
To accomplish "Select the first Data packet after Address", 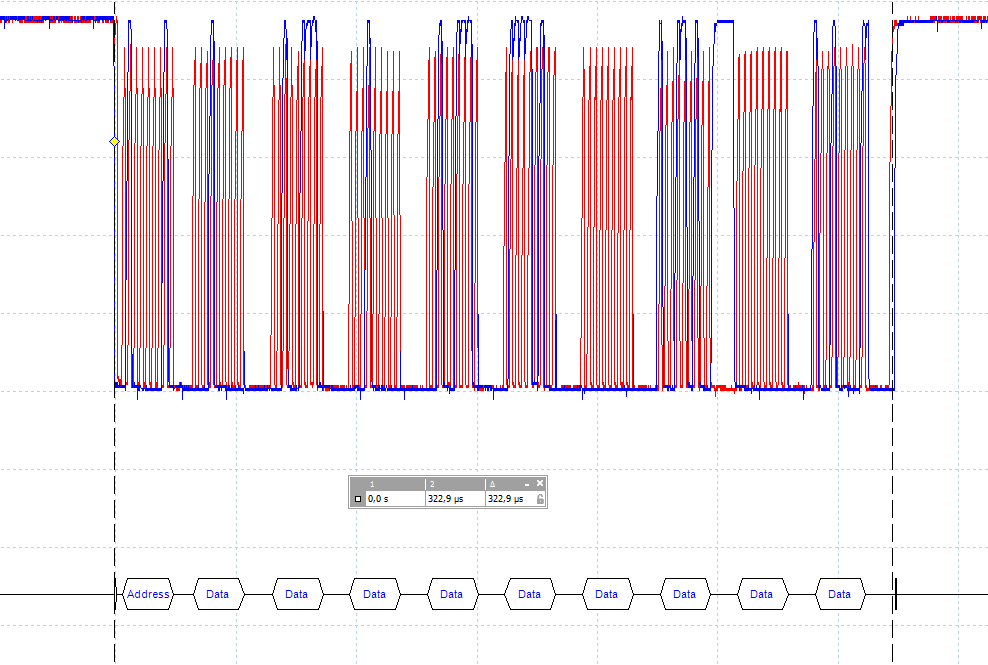I will 217,594.
